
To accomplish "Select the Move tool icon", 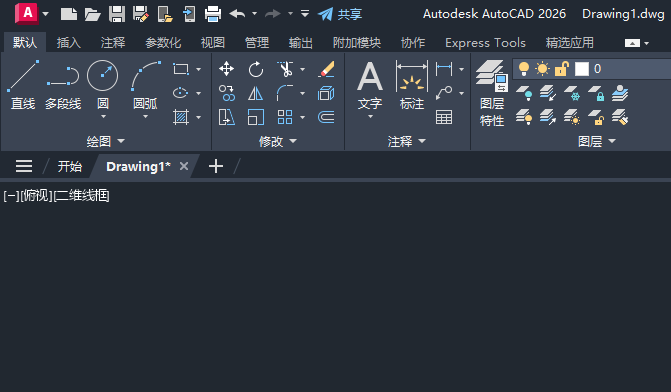I will 226,69.
